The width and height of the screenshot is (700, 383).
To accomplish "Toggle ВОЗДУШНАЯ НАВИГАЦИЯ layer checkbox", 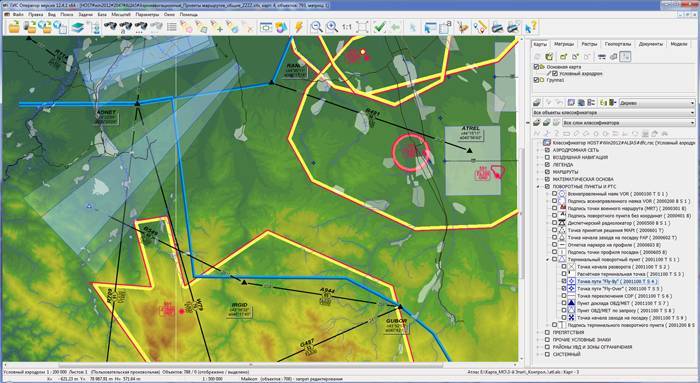I will point(547,158).
